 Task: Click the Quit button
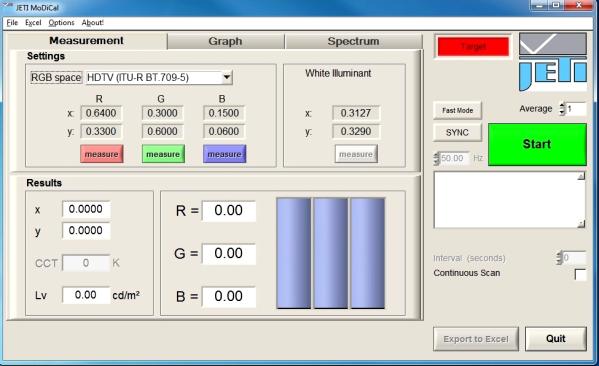(556, 338)
